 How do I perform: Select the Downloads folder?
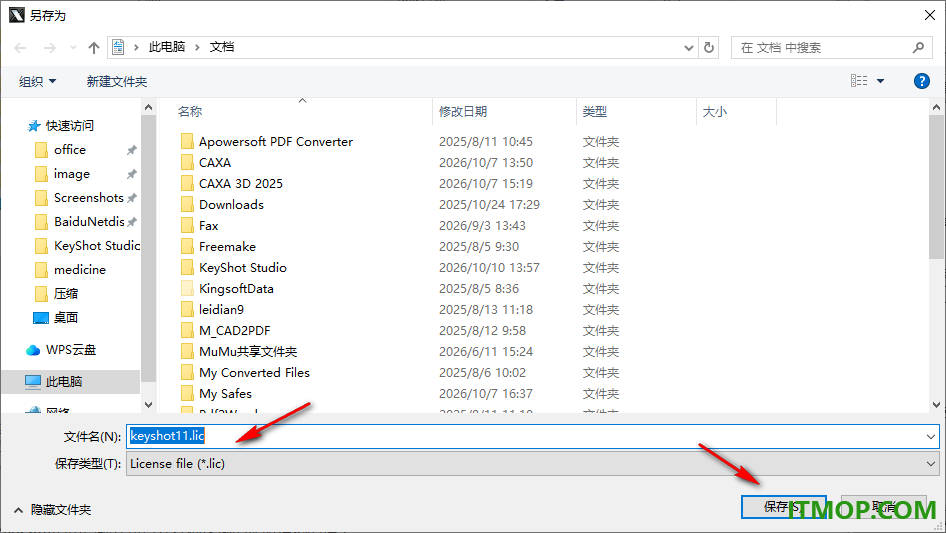point(231,205)
